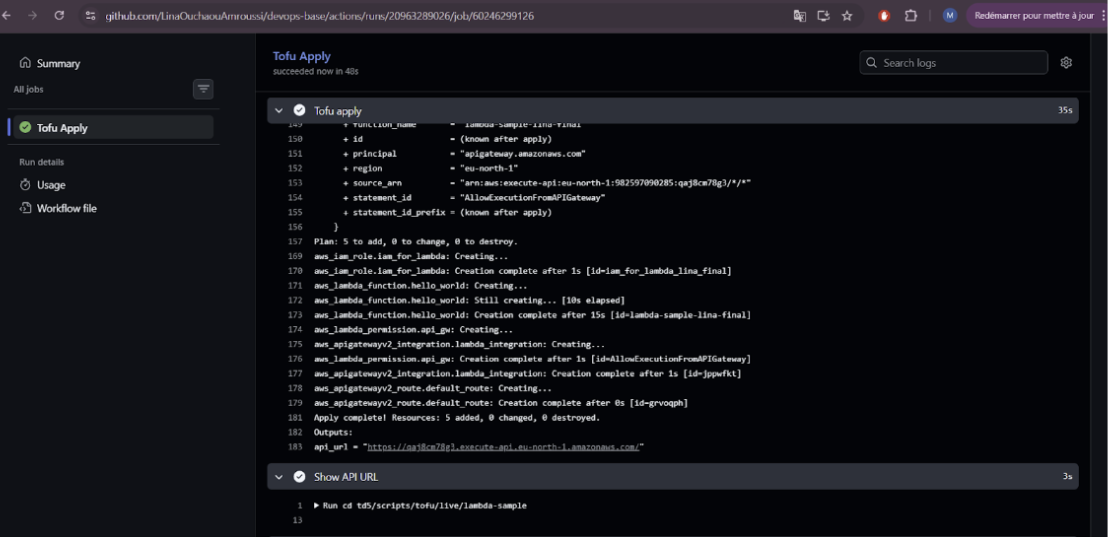Screen dimensions: 1110x537
Task: Expand the Run cd td5 command disclosure triangle
Action: point(317,506)
